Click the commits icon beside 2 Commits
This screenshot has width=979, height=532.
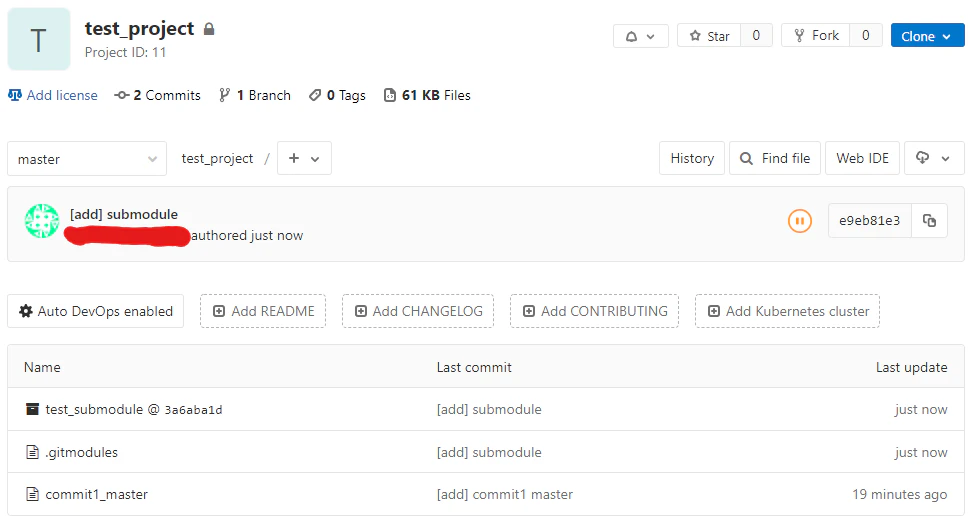click(122, 95)
